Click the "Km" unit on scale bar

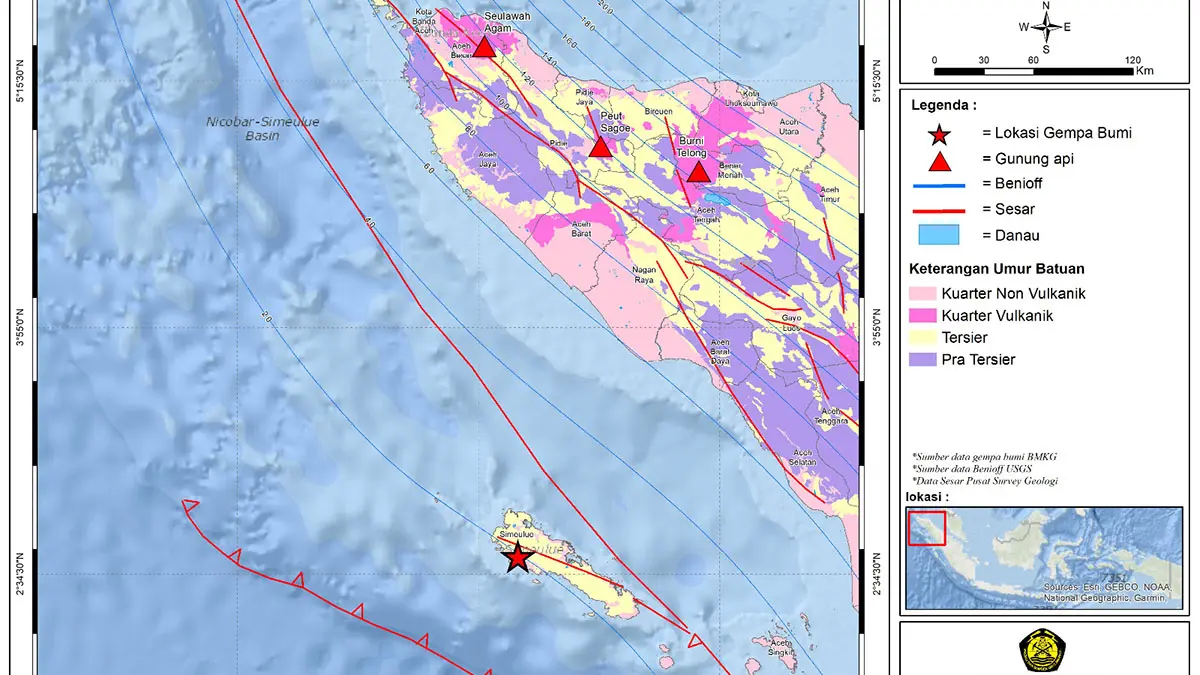pyautogui.click(x=1145, y=71)
